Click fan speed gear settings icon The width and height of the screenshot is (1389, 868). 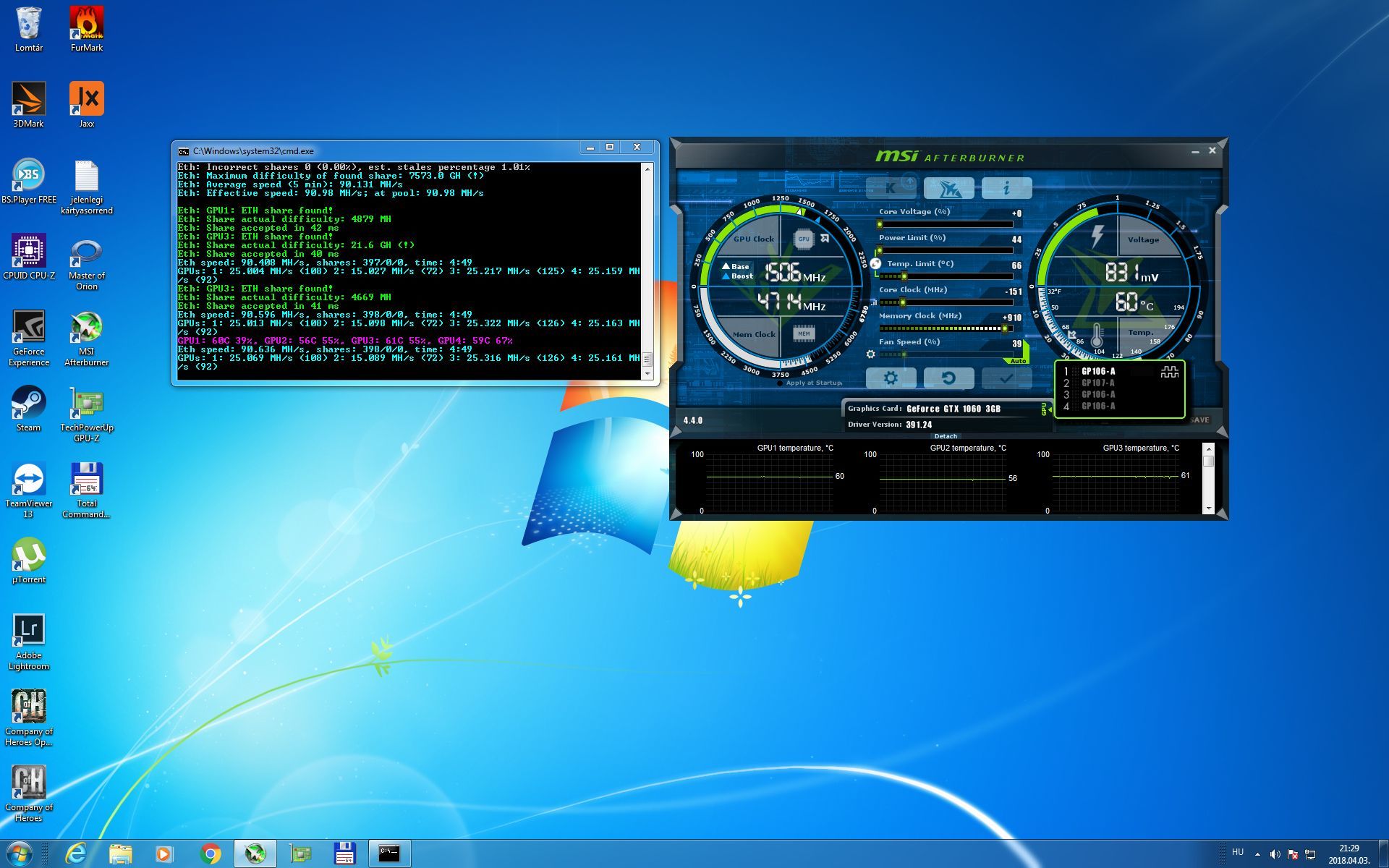(870, 354)
